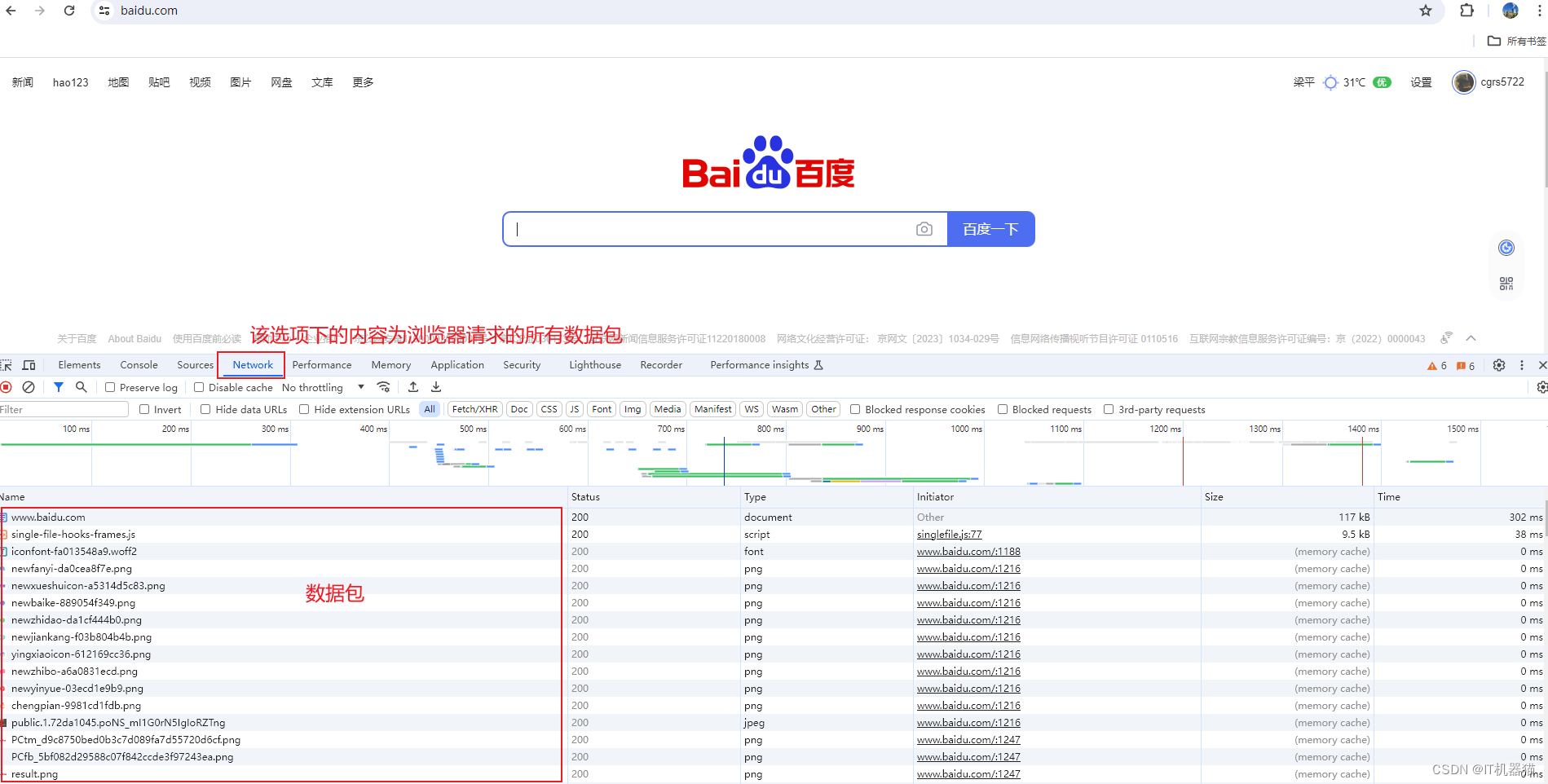Screen dimensions: 1548x784
Task: Open 设置 settings menu on Baidu
Action: [x=1422, y=82]
